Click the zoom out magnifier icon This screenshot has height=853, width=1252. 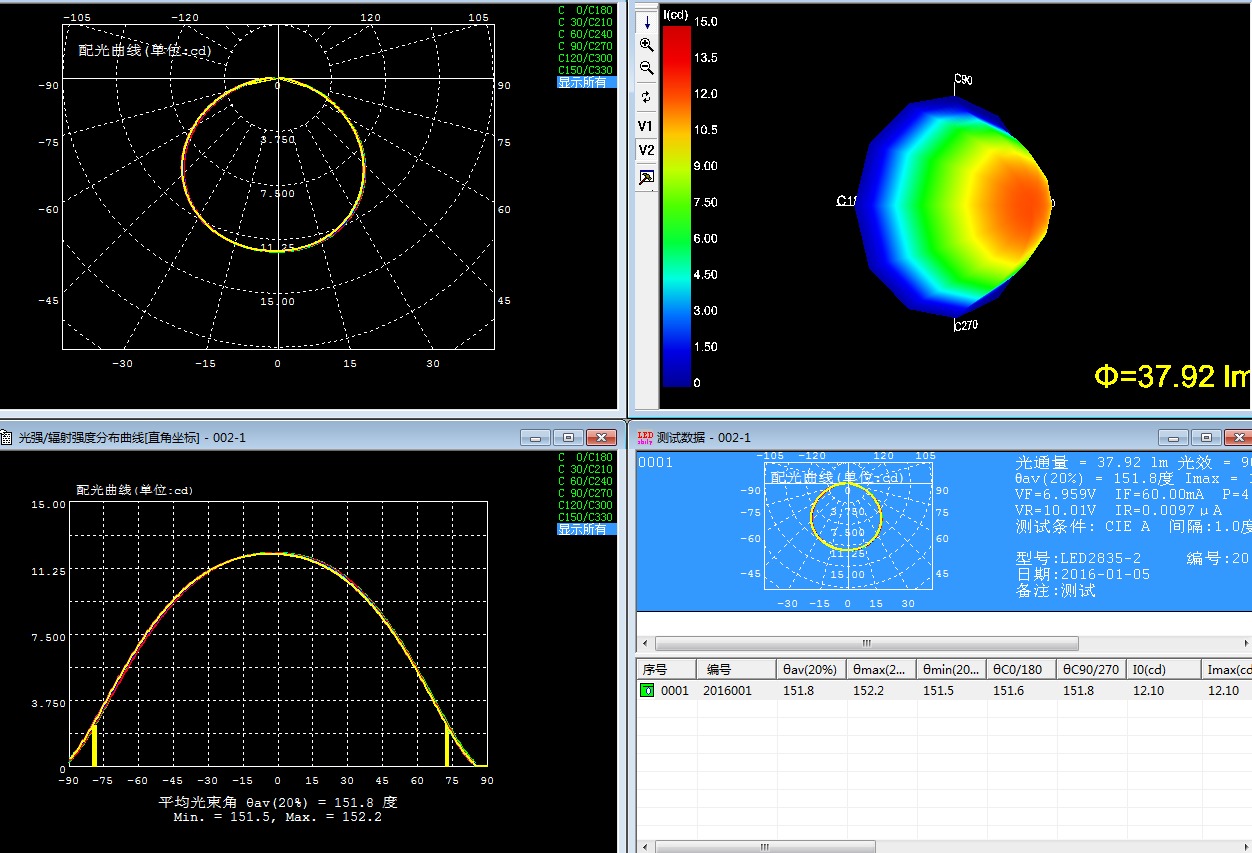click(646, 69)
